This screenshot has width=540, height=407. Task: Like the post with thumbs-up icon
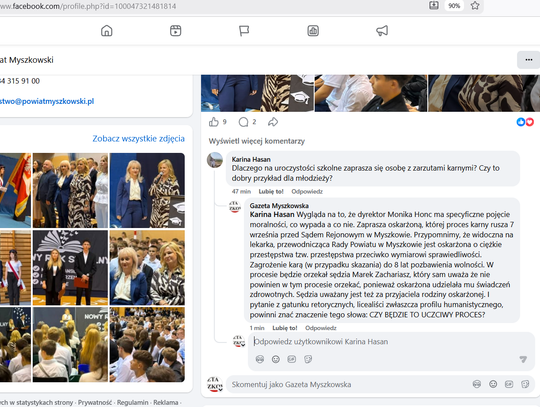click(x=214, y=122)
